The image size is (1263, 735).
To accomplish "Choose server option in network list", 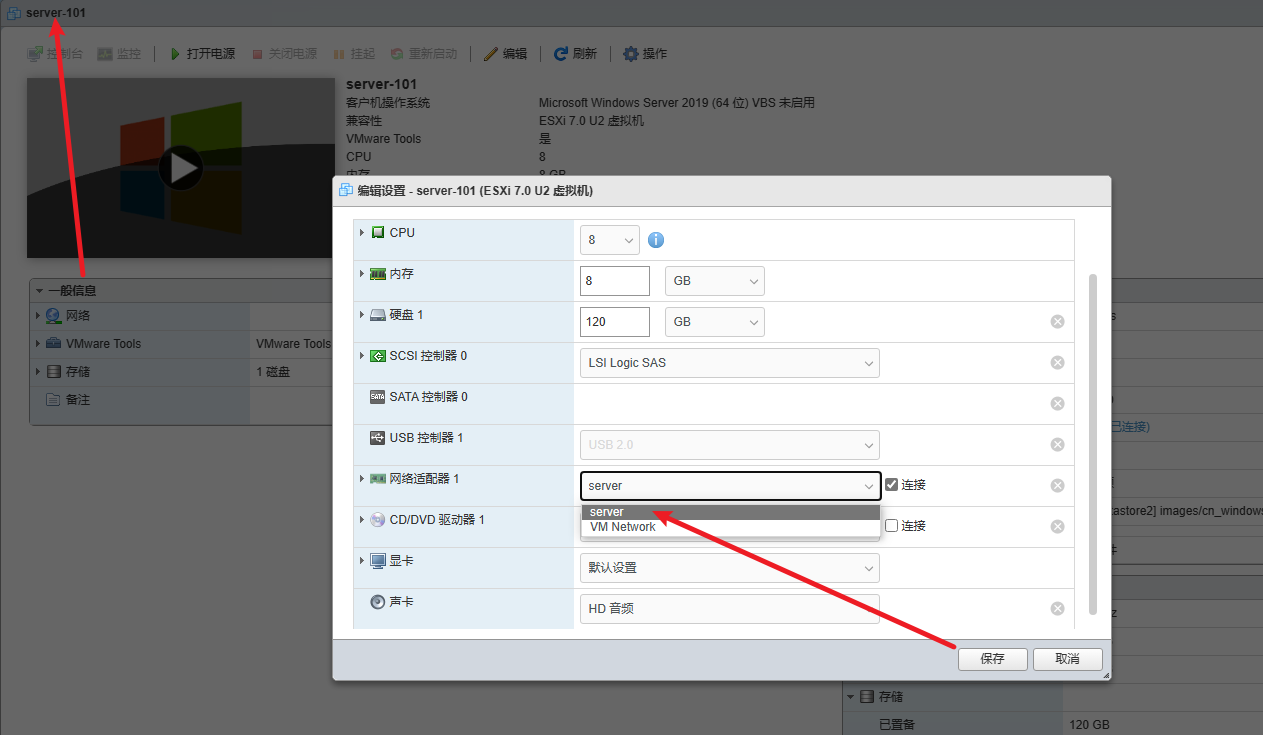I will pos(607,512).
